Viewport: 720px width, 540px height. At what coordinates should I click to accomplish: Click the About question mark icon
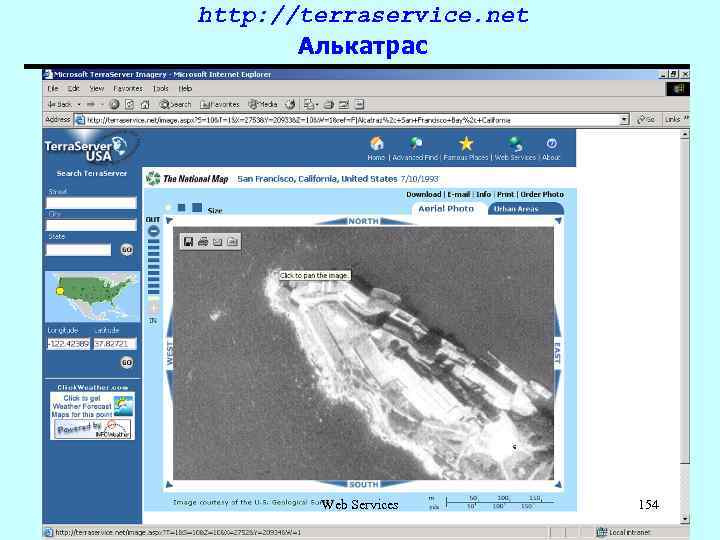551,144
